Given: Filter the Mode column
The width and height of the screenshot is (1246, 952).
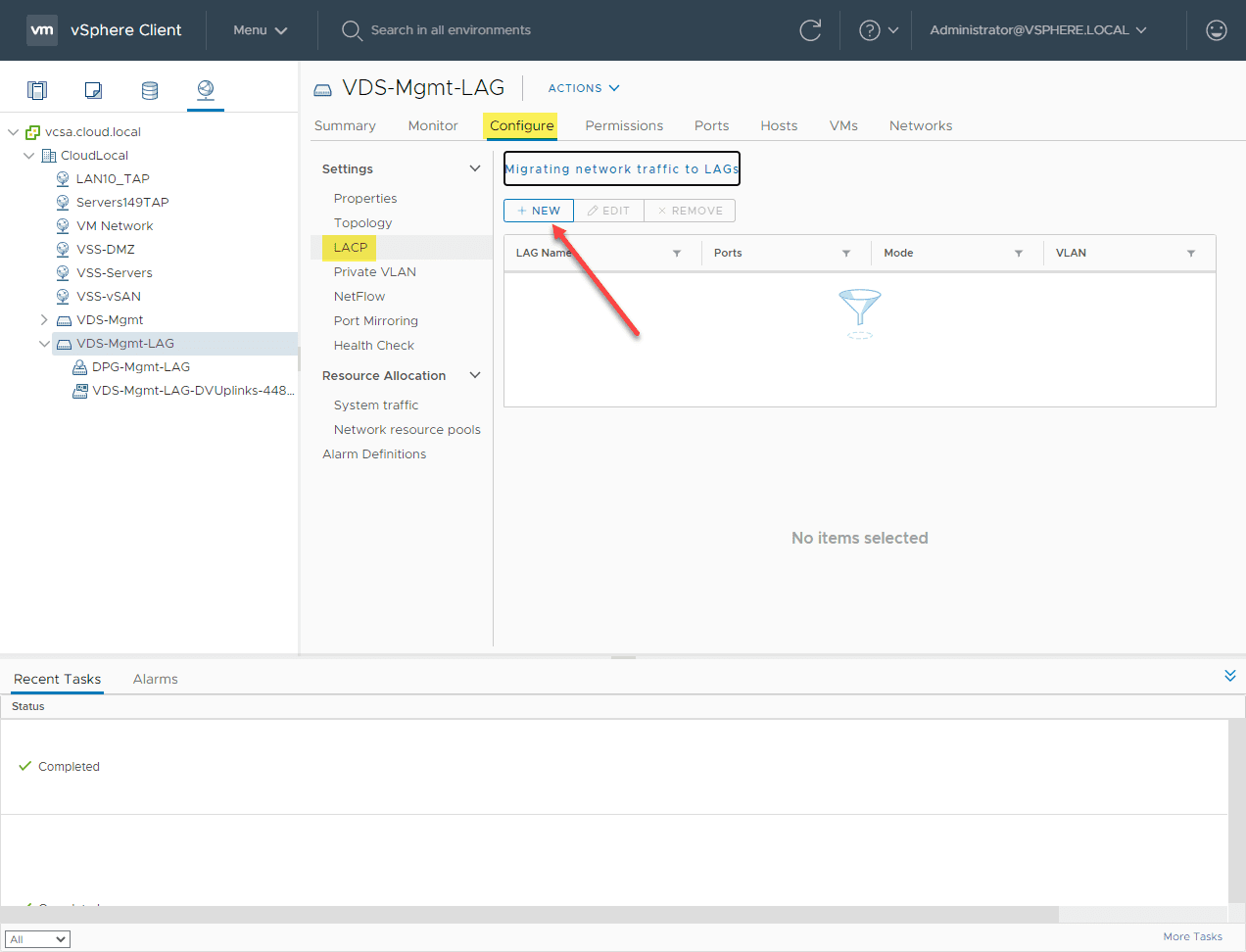Looking at the screenshot, I should point(1019,253).
